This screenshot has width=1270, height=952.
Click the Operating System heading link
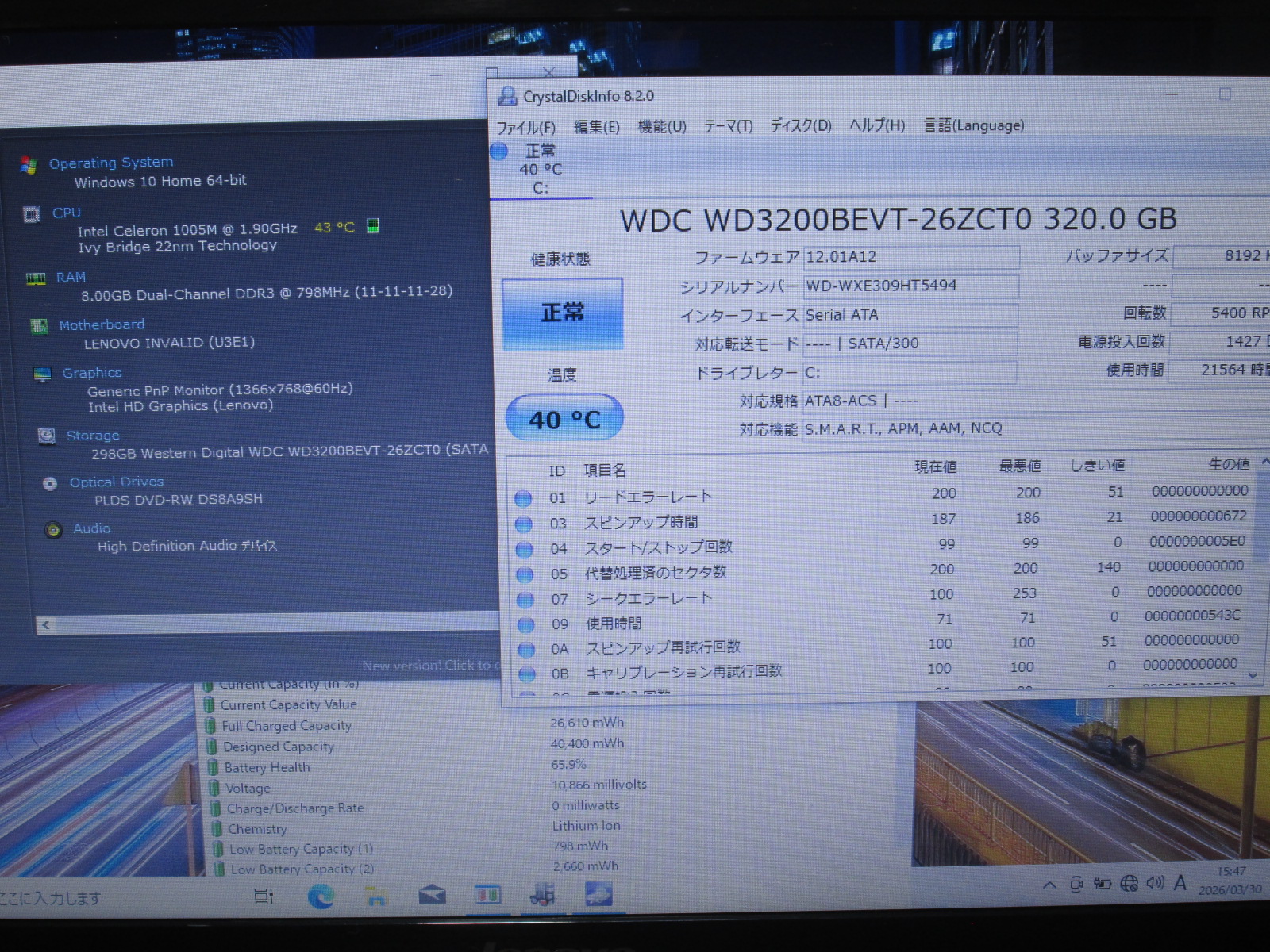click(x=110, y=163)
